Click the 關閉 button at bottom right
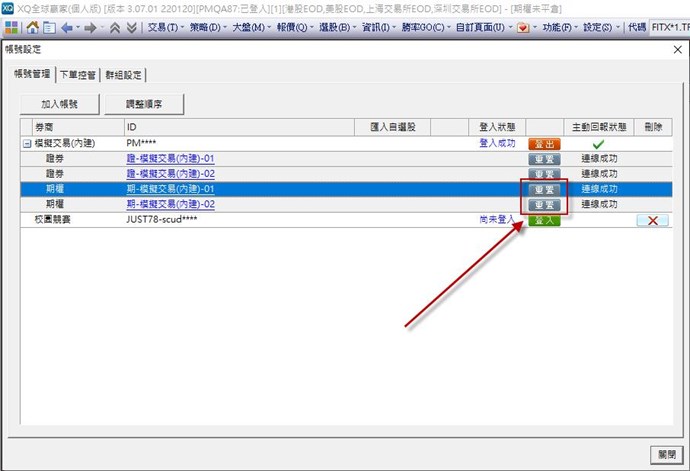The width and height of the screenshot is (690, 471). (x=663, y=452)
